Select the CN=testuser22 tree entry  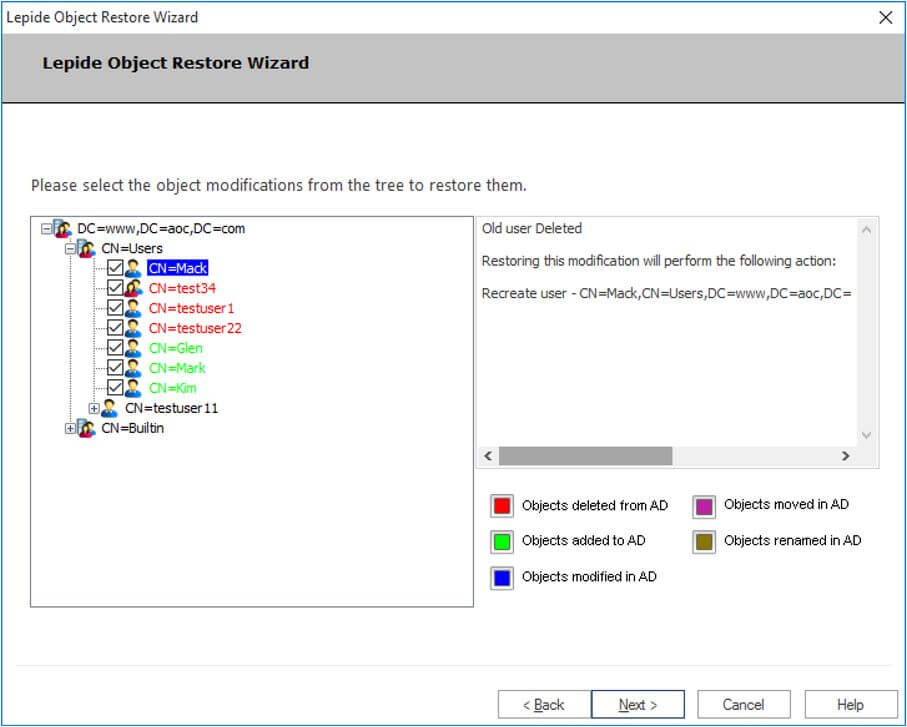click(195, 329)
